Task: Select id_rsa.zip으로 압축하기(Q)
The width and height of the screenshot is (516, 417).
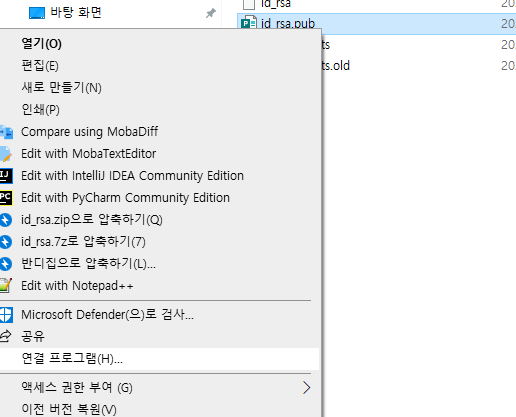Action: [x=92, y=220]
